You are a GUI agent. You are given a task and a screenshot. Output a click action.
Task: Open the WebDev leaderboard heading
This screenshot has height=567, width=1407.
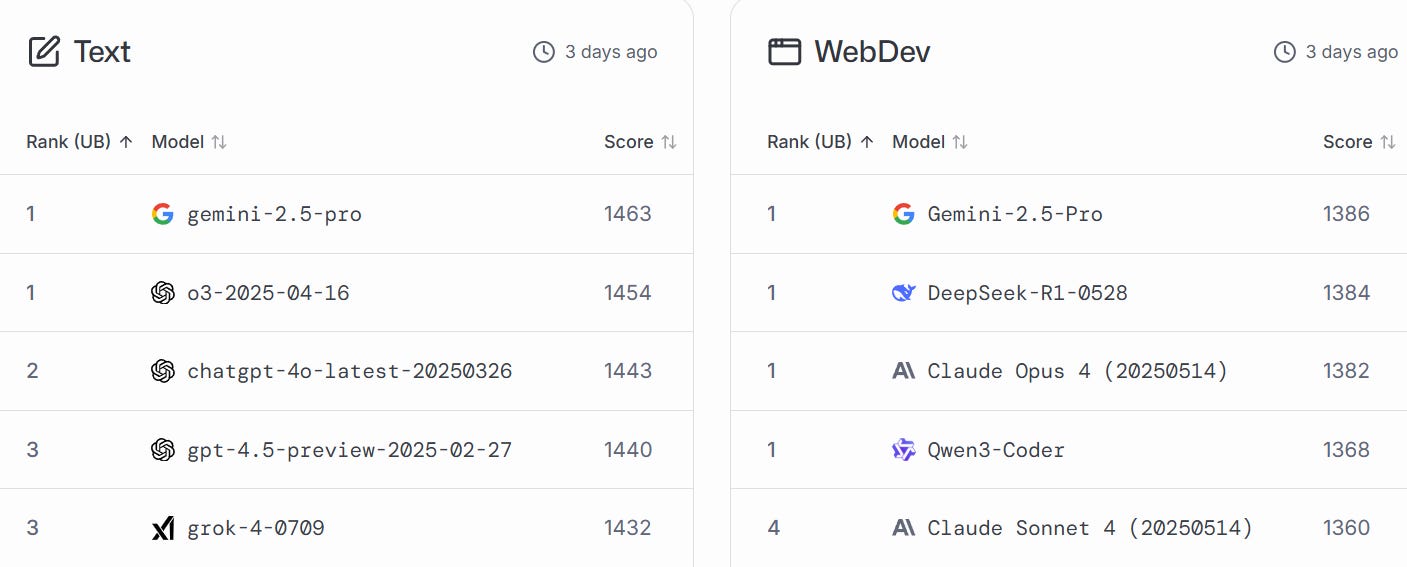pyautogui.click(x=872, y=51)
